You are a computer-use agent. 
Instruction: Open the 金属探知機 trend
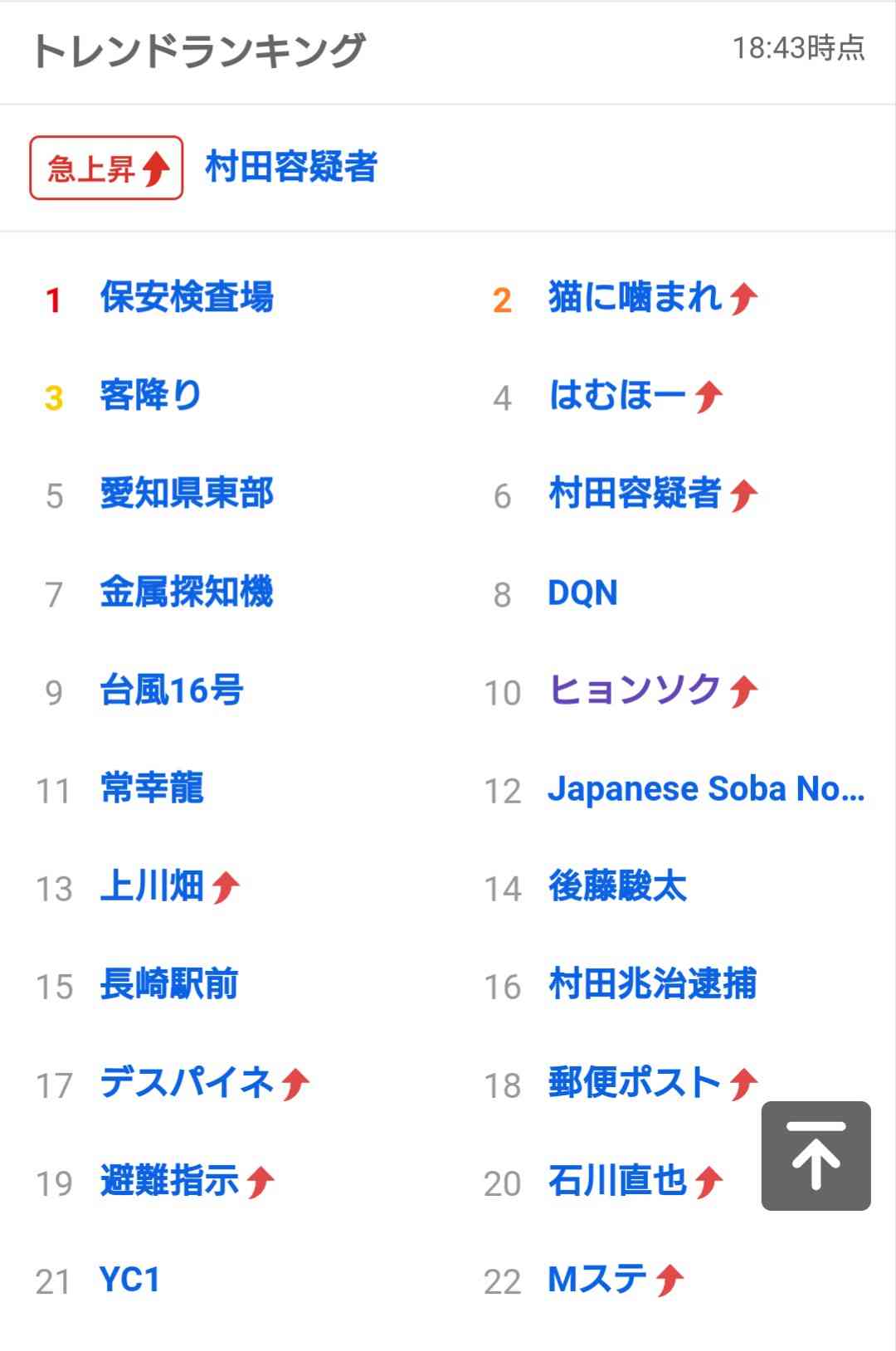(187, 592)
